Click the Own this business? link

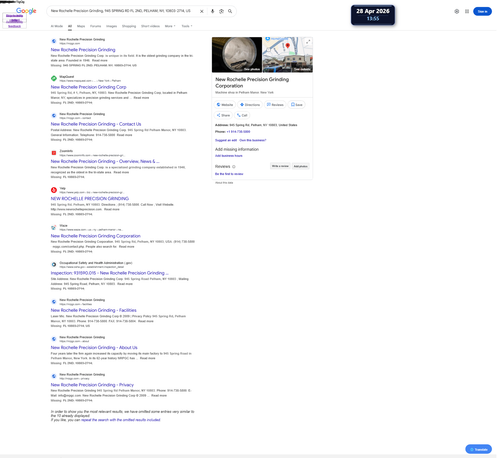pos(253,140)
